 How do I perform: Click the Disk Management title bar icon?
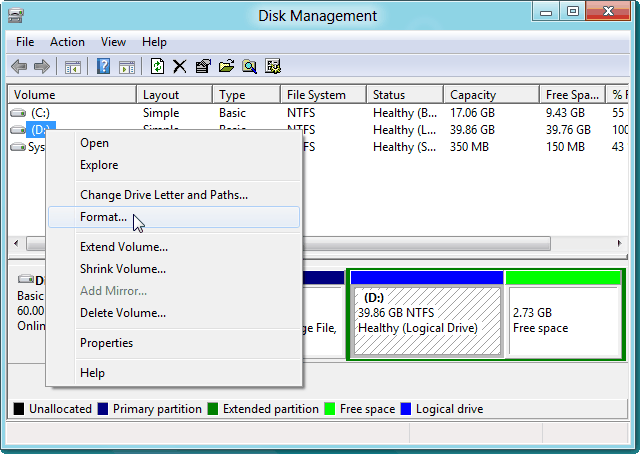16,16
